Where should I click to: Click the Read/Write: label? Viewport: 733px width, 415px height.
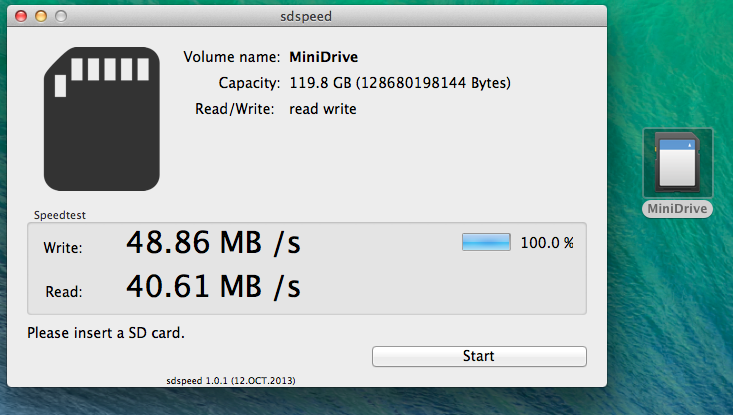click(x=235, y=109)
